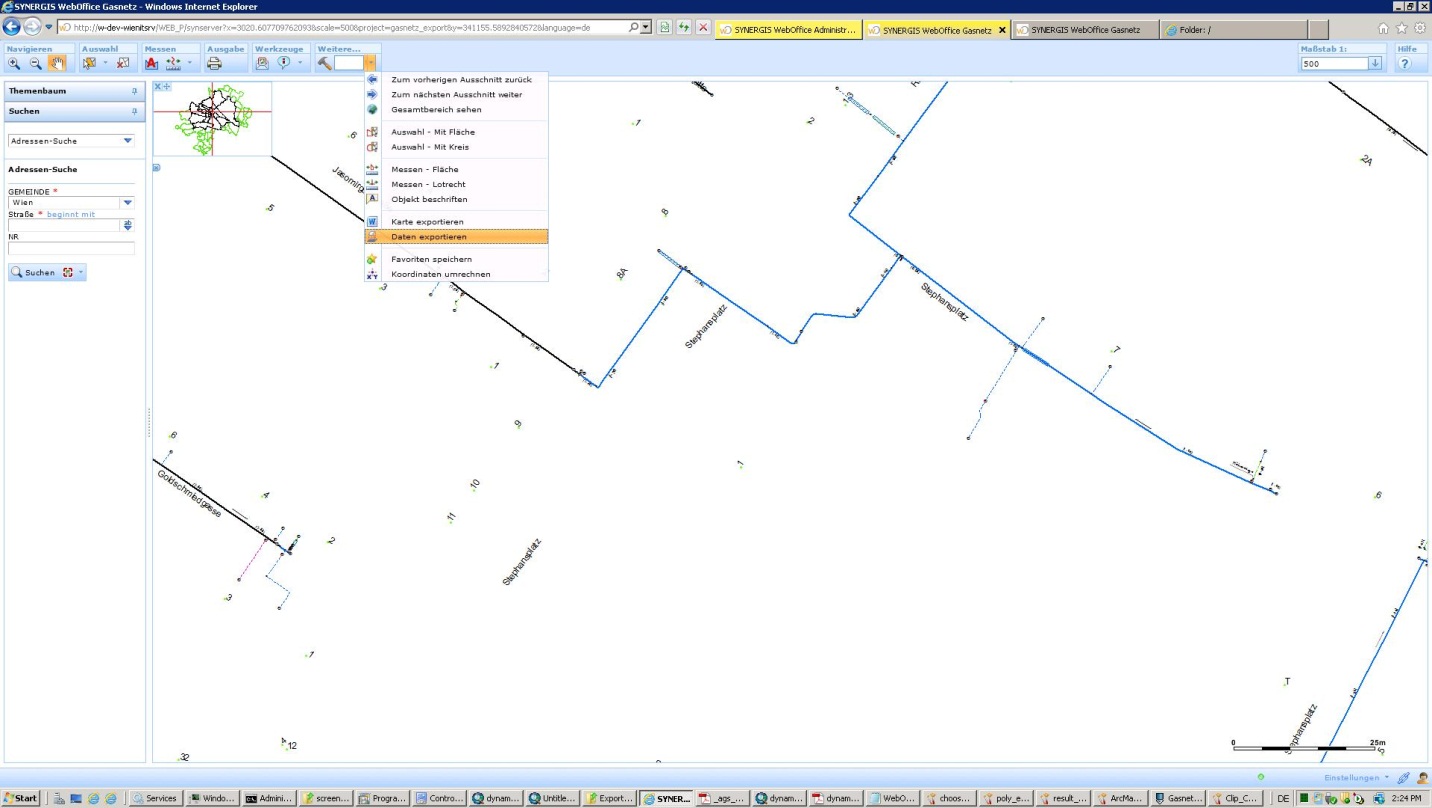Expand the Auswahl tool dropdown arrow
The height and width of the screenshot is (808, 1432).
[x=105, y=63]
